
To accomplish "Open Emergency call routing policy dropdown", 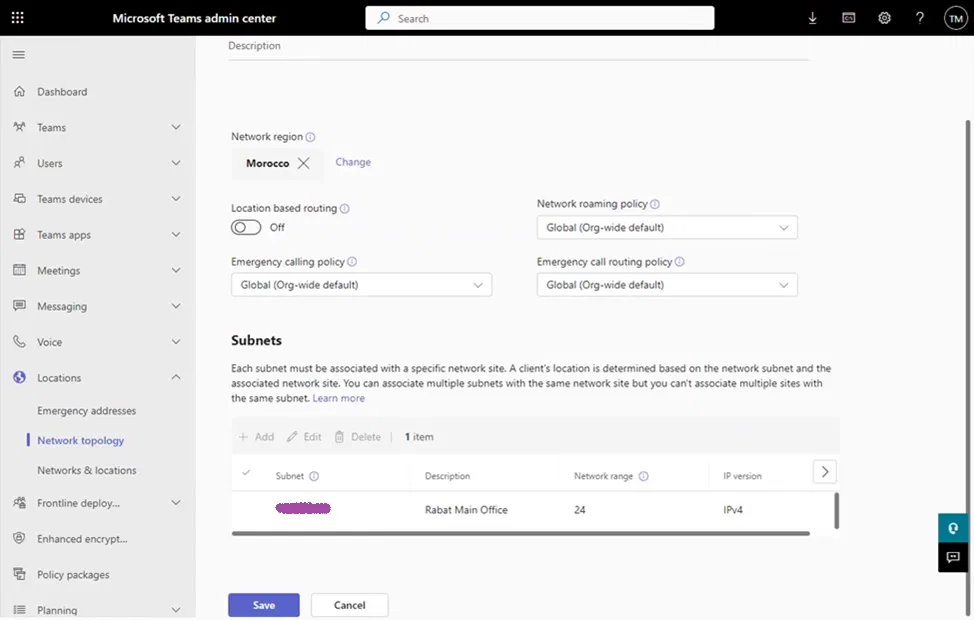I will click(x=667, y=285).
